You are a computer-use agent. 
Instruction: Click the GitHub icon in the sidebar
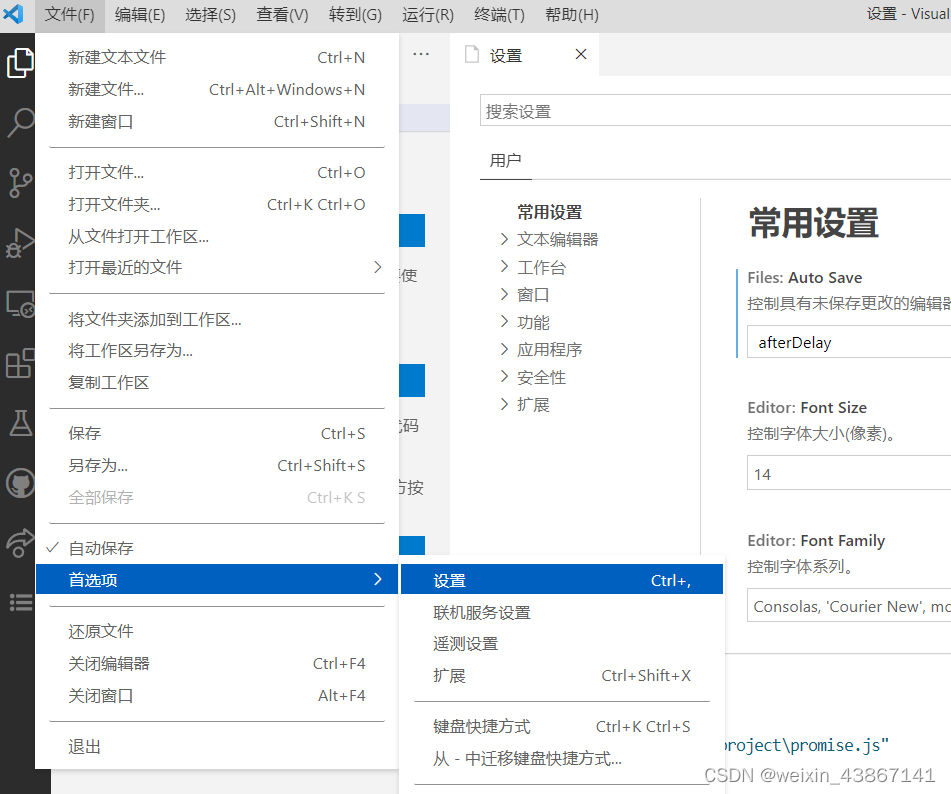(x=21, y=482)
